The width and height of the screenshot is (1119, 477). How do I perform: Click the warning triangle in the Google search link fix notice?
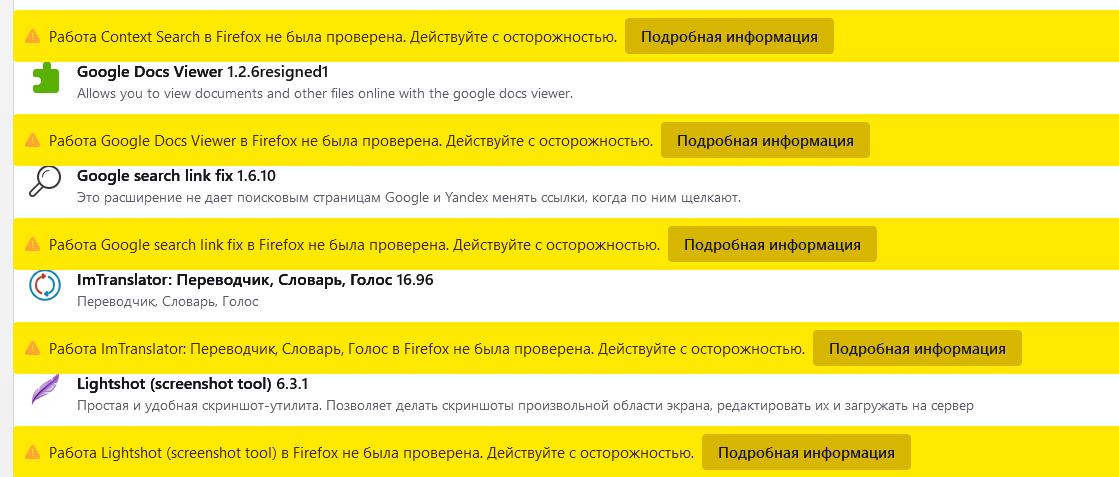32,245
